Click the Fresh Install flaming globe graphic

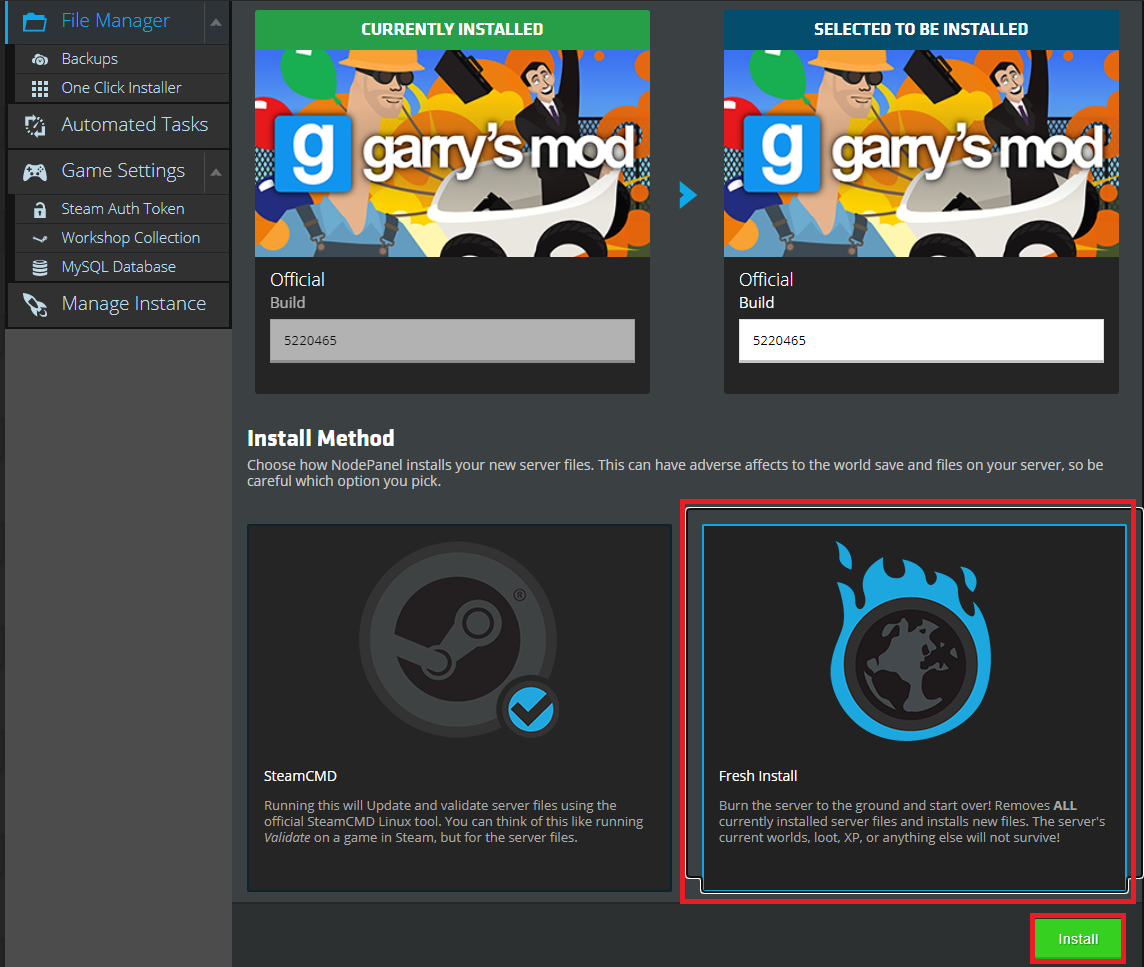(909, 640)
